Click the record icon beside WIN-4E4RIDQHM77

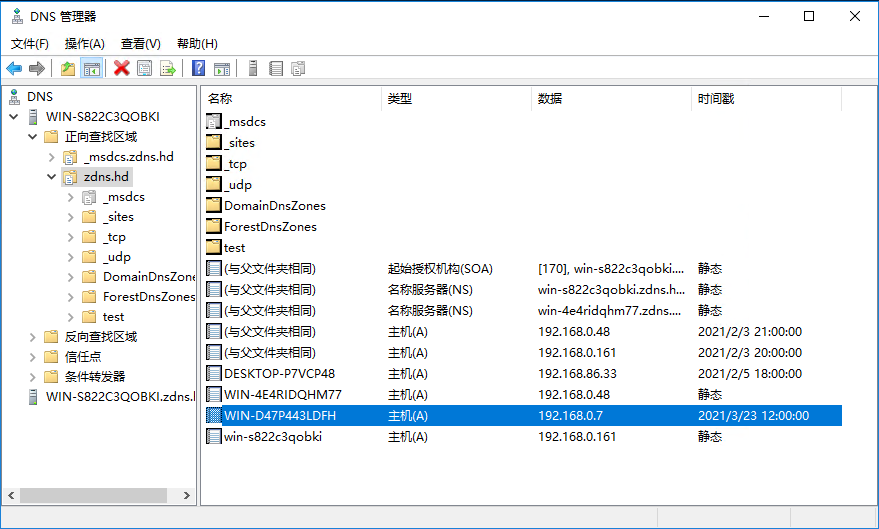click(214, 395)
